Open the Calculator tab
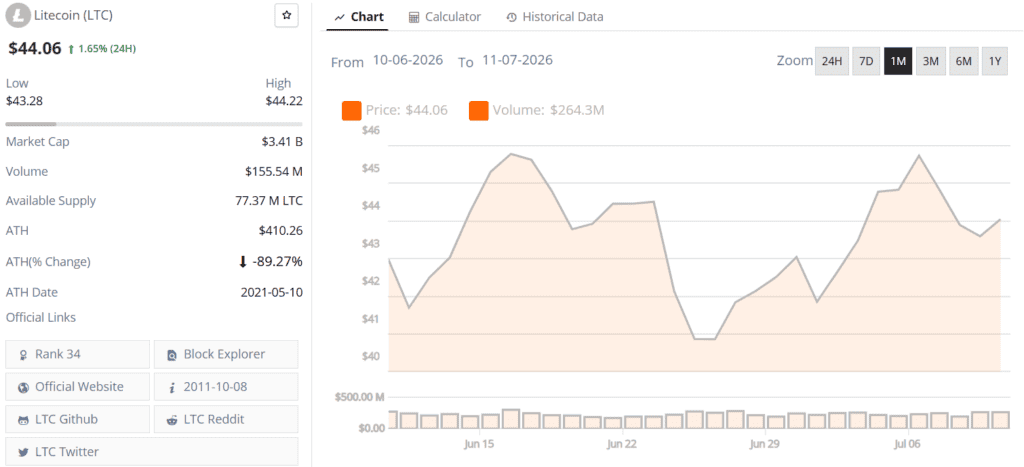This screenshot has height=467, width=1024. click(445, 17)
